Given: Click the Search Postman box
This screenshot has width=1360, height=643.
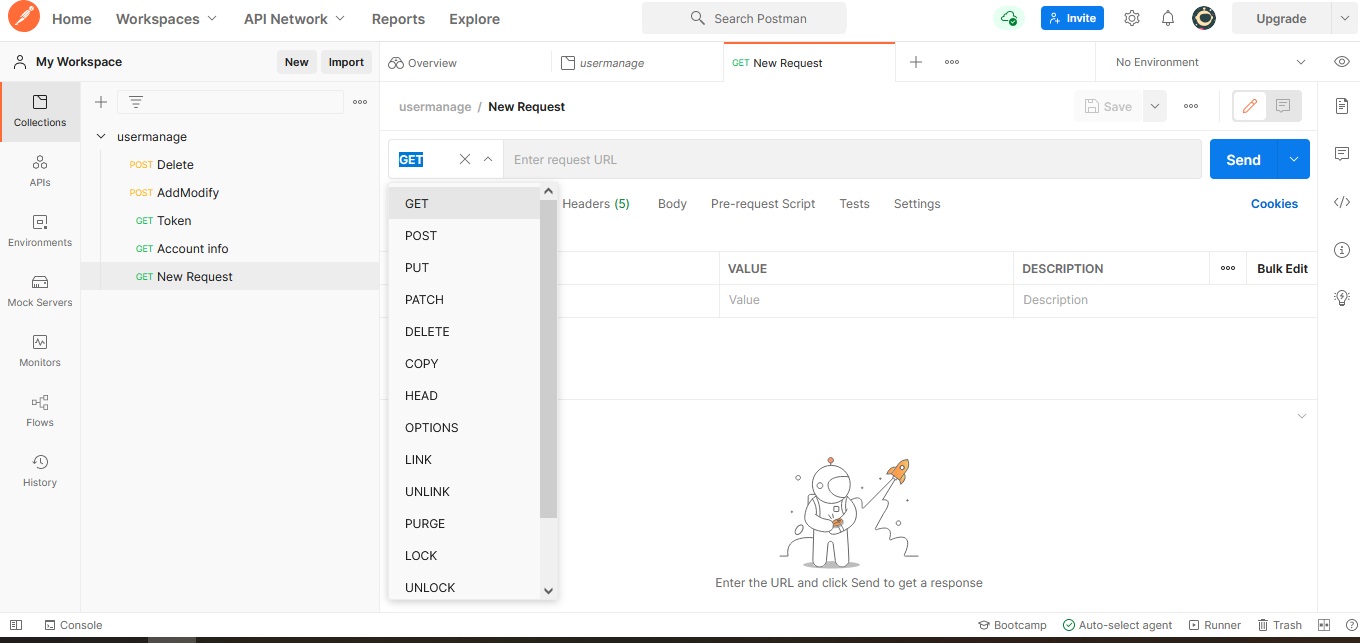Looking at the screenshot, I should [x=744, y=18].
